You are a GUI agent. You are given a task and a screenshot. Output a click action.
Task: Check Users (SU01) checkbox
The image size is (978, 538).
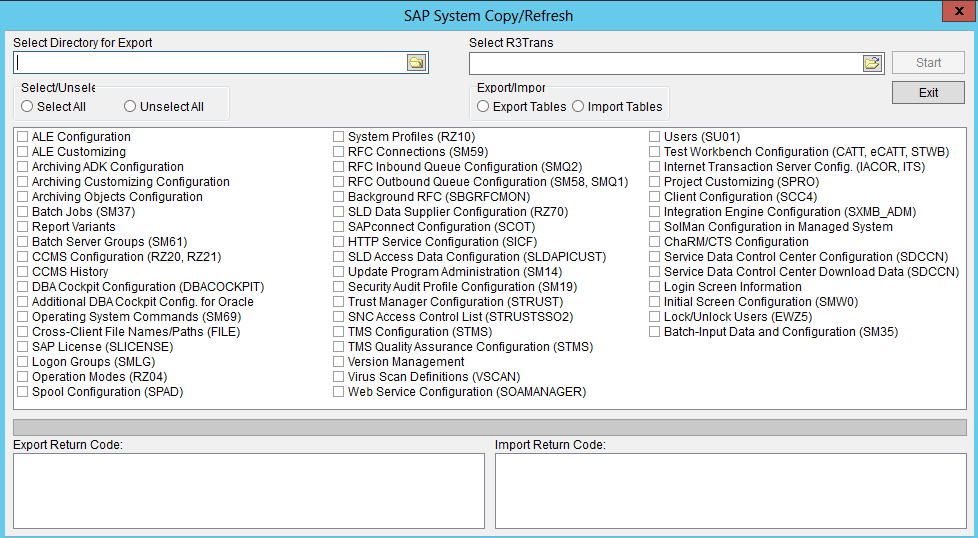(654, 137)
